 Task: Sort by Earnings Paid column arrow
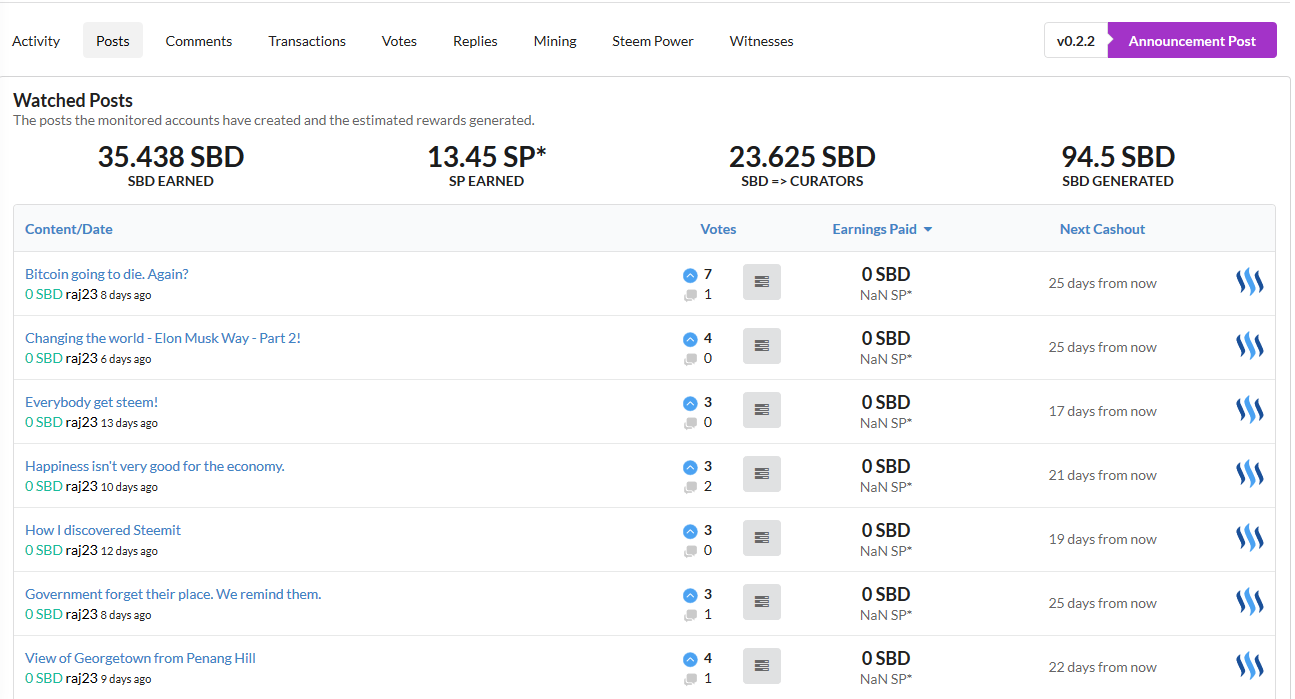click(928, 230)
